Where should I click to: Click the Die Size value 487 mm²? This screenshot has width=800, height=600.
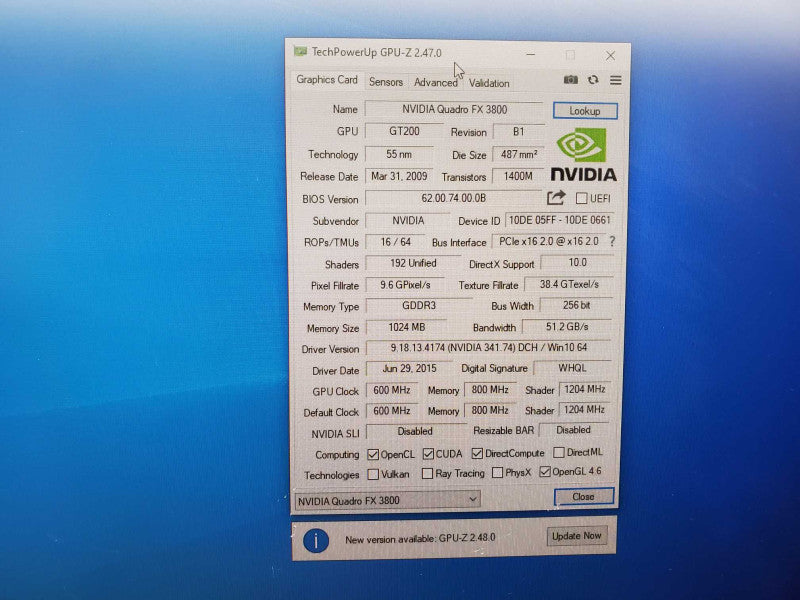click(518, 154)
